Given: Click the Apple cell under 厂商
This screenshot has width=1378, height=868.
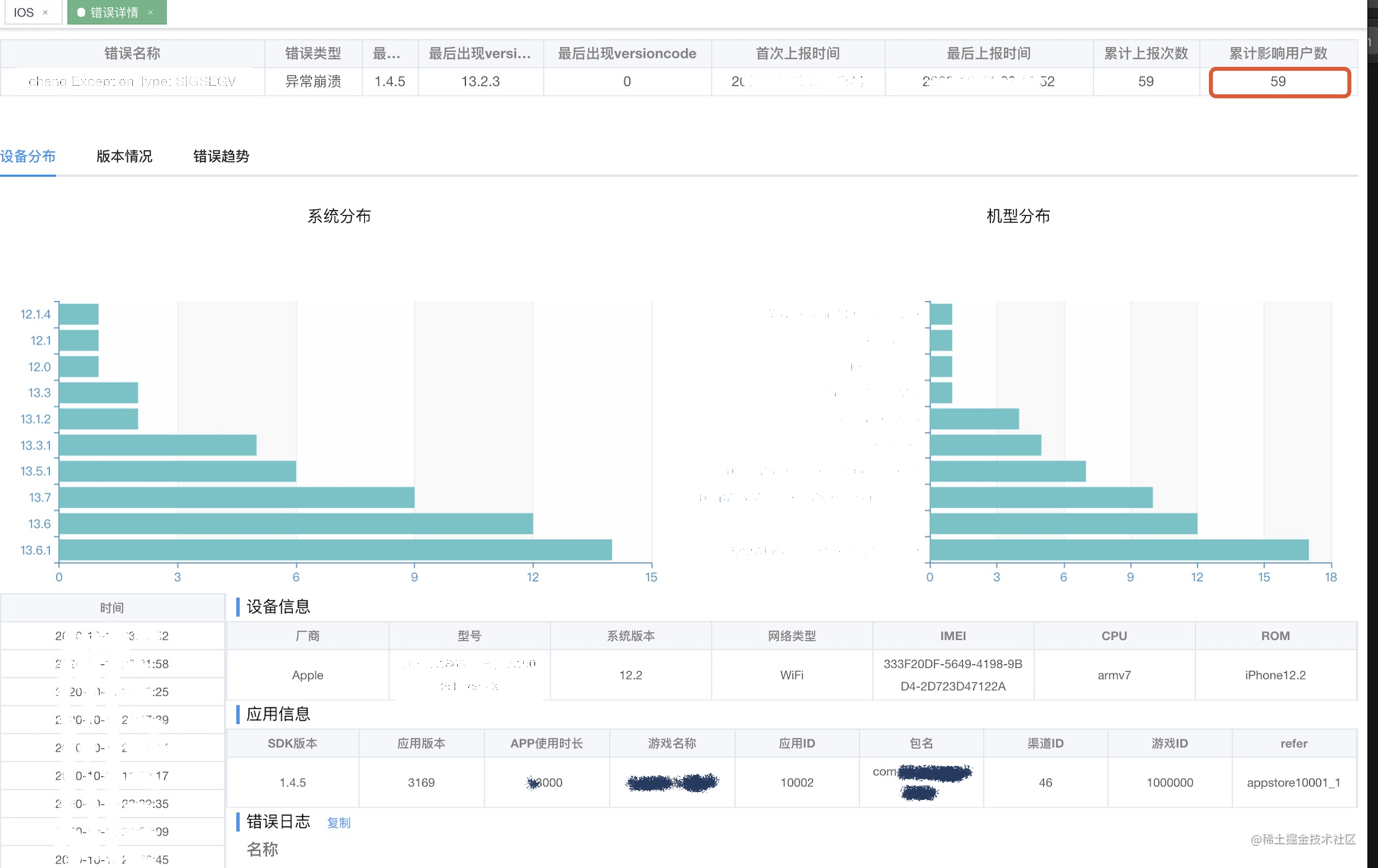Looking at the screenshot, I should (307, 675).
